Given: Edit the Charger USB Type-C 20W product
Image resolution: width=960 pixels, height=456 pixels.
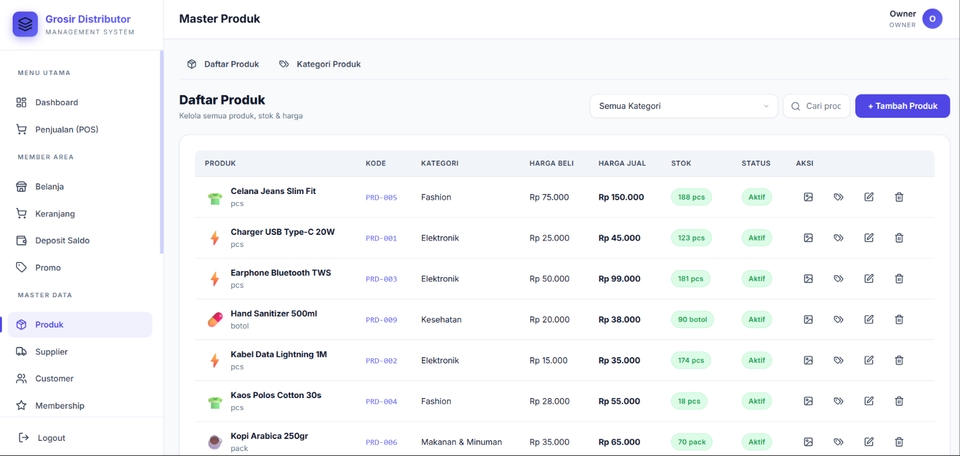Looking at the screenshot, I should tap(869, 237).
